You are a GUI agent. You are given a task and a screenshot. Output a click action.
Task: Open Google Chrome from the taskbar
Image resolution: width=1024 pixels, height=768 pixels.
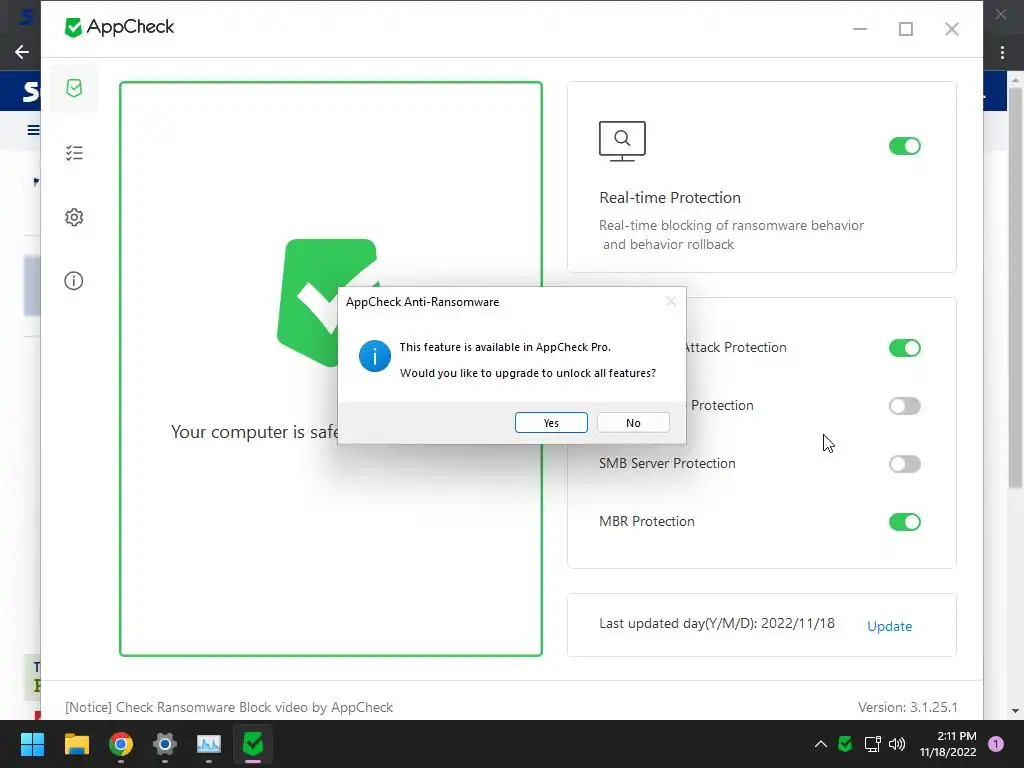pyautogui.click(x=121, y=744)
